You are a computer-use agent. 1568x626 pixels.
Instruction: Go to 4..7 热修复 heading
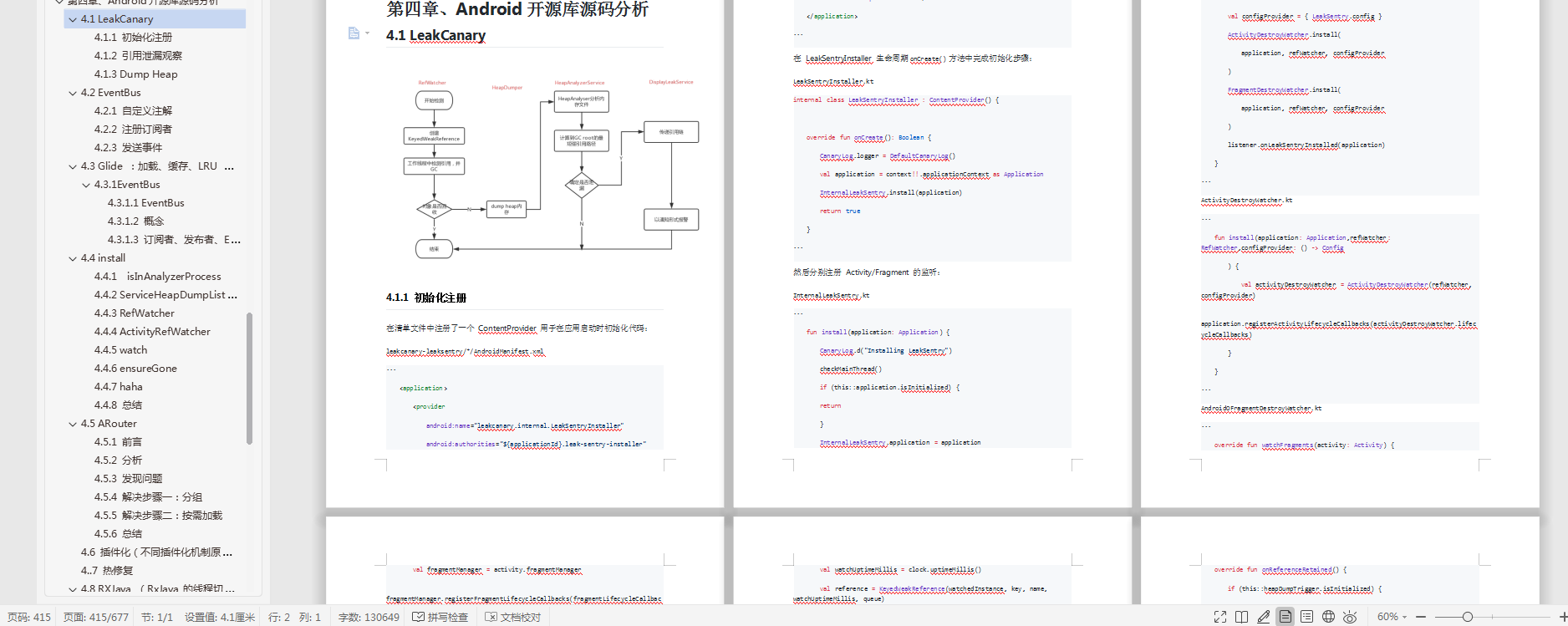point(107,570)
